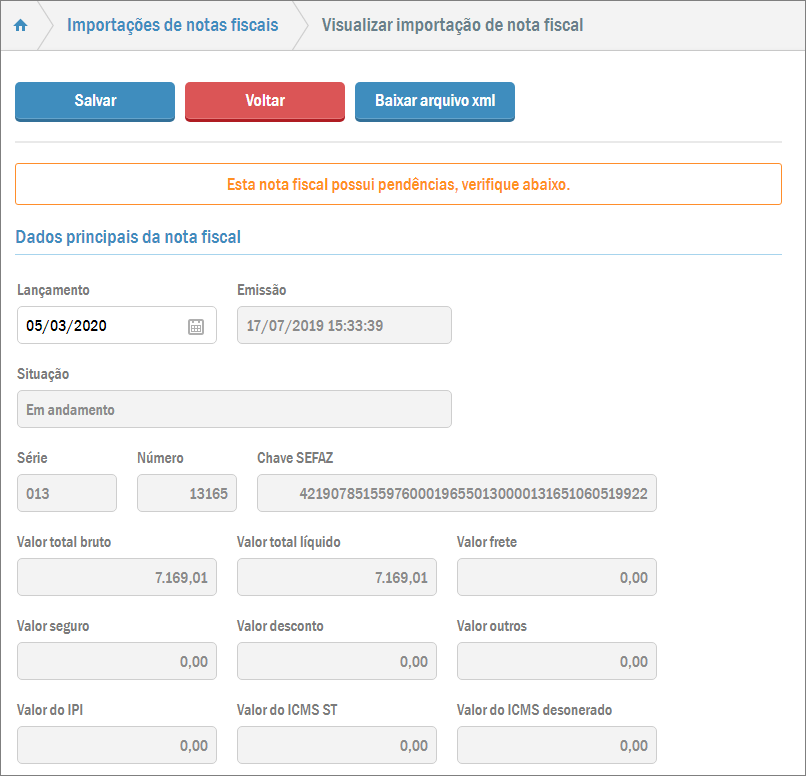The image size is (806, 776).
Task: Click the Emissão date field
Action: [x=344, y=326]
